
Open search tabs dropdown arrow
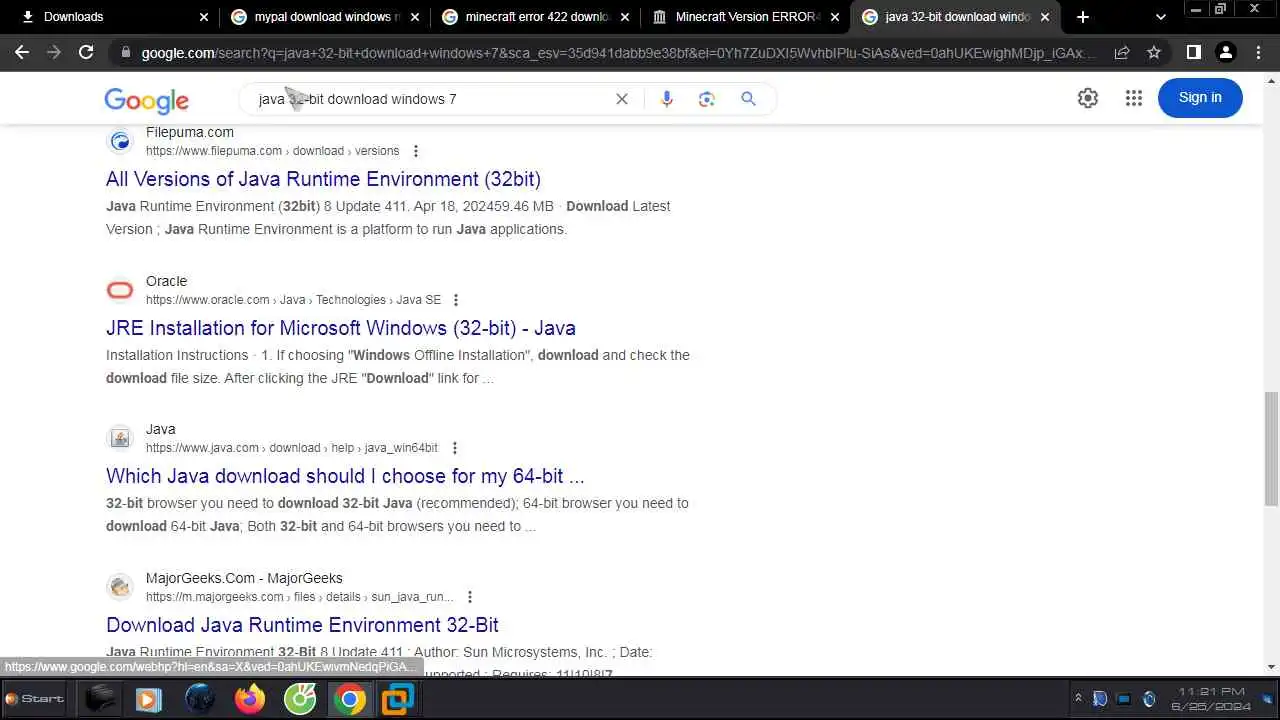[1161, 17]
